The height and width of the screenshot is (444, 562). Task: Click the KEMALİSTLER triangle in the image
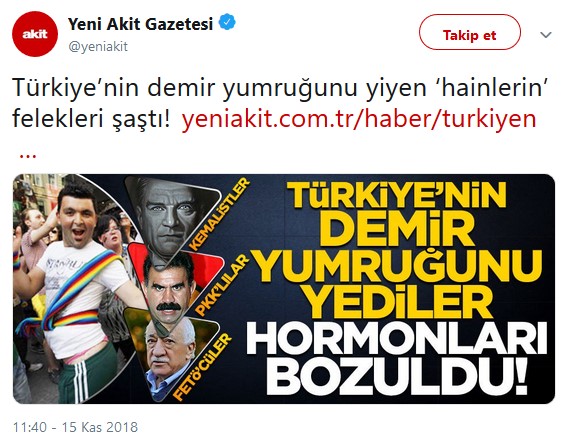tap(173, 214)
